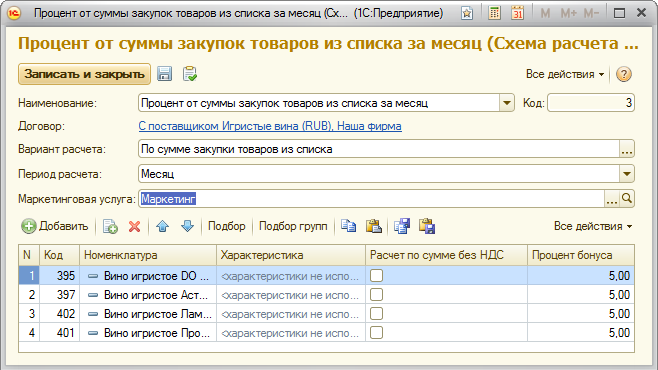Viewport: 658px width, 370px height.
Task: Open the top Все действия menu
Action: pyautogui.click(x=565, y=74)
